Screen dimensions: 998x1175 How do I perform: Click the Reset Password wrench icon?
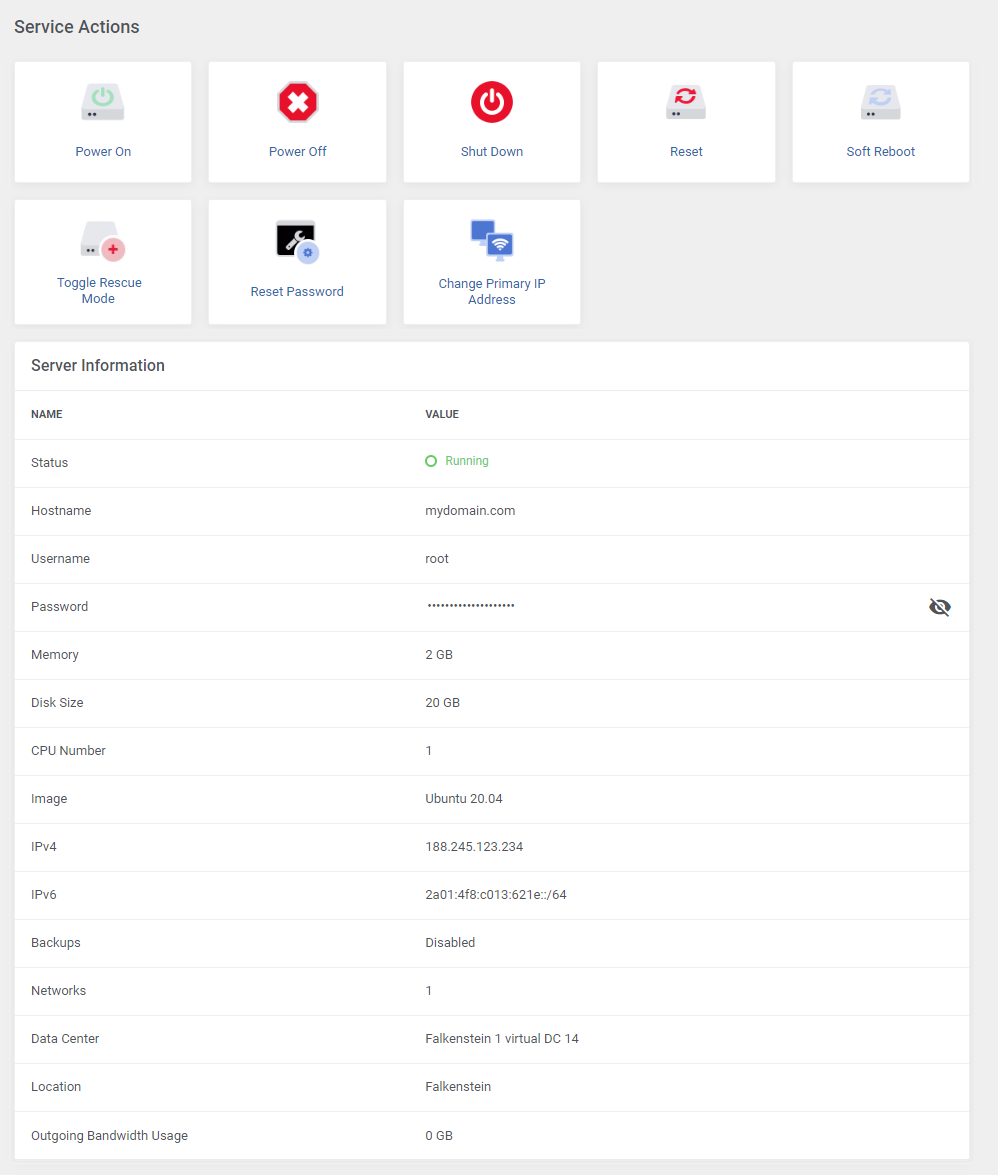pyautogui.click(x=297, y=242)
